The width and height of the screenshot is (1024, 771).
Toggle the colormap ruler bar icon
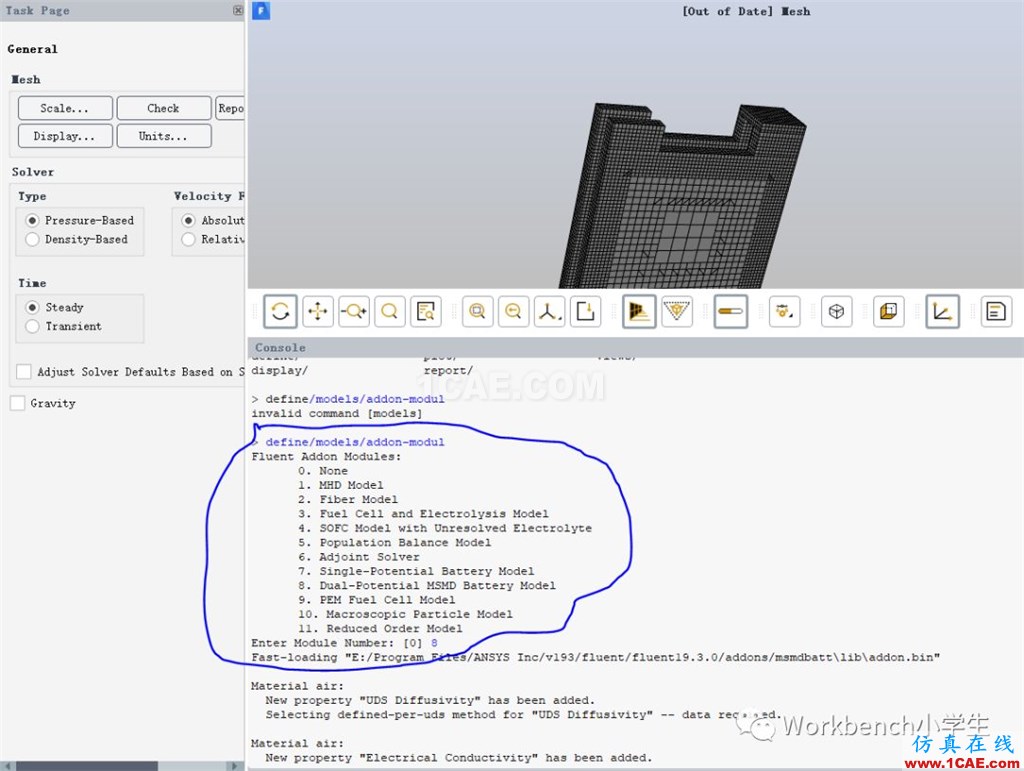(x=730, y=311)
